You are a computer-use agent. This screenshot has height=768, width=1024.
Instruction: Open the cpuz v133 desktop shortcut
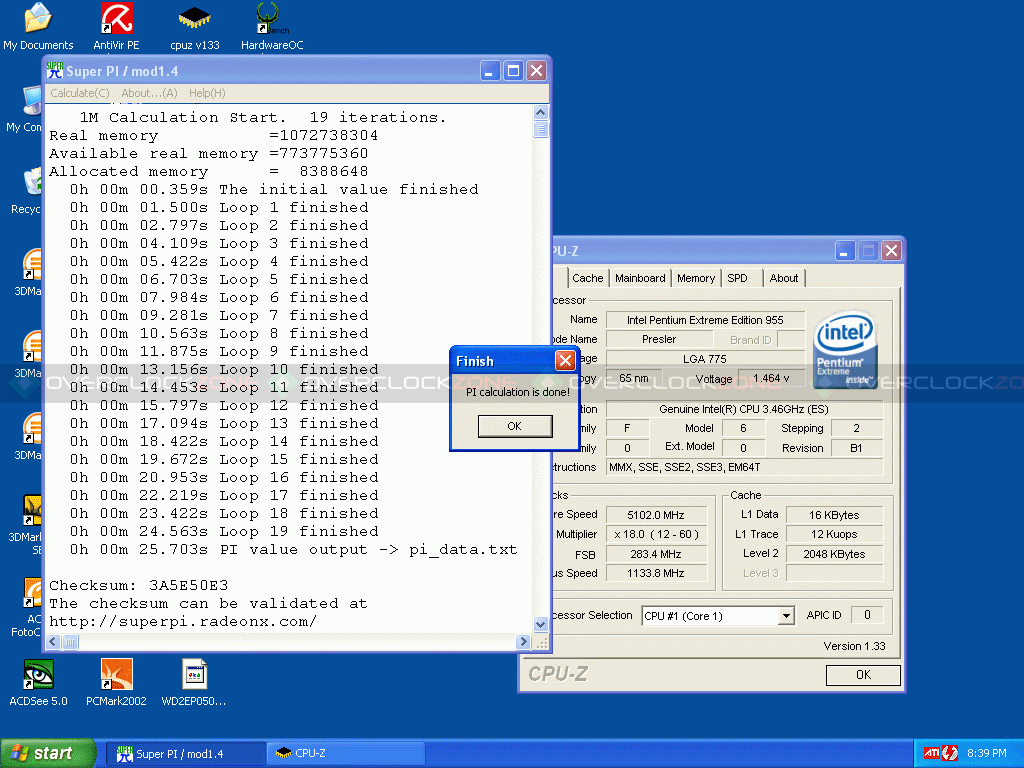click(195, 26)
